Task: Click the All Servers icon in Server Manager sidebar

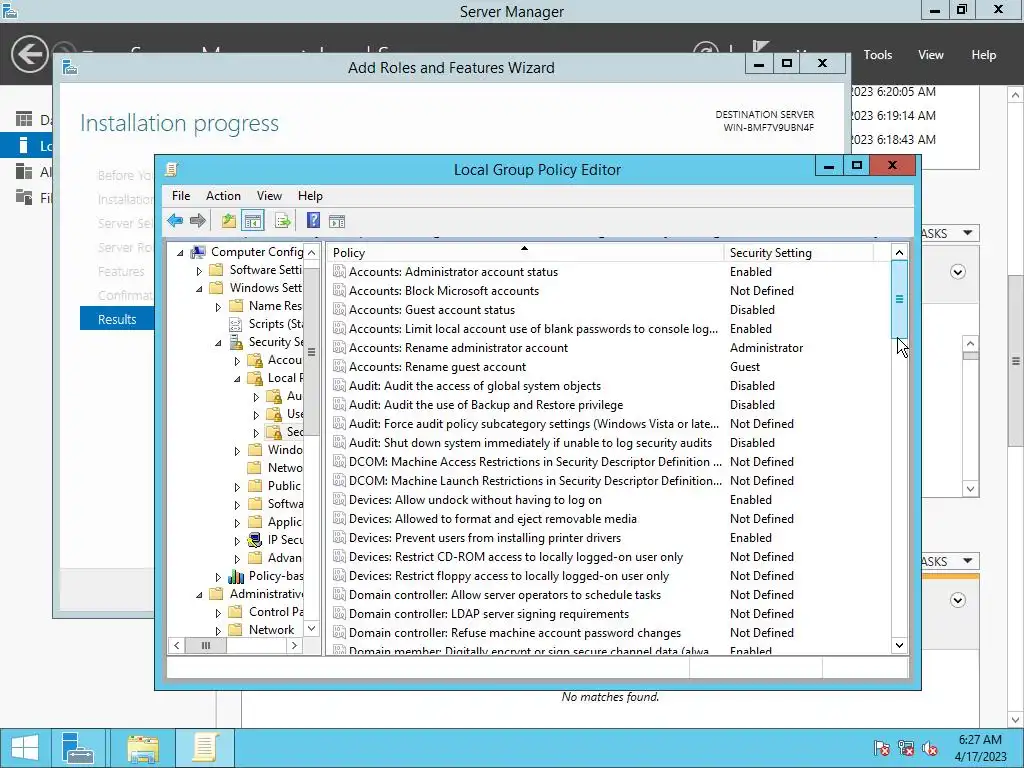Action: click(x=24, y=171)
